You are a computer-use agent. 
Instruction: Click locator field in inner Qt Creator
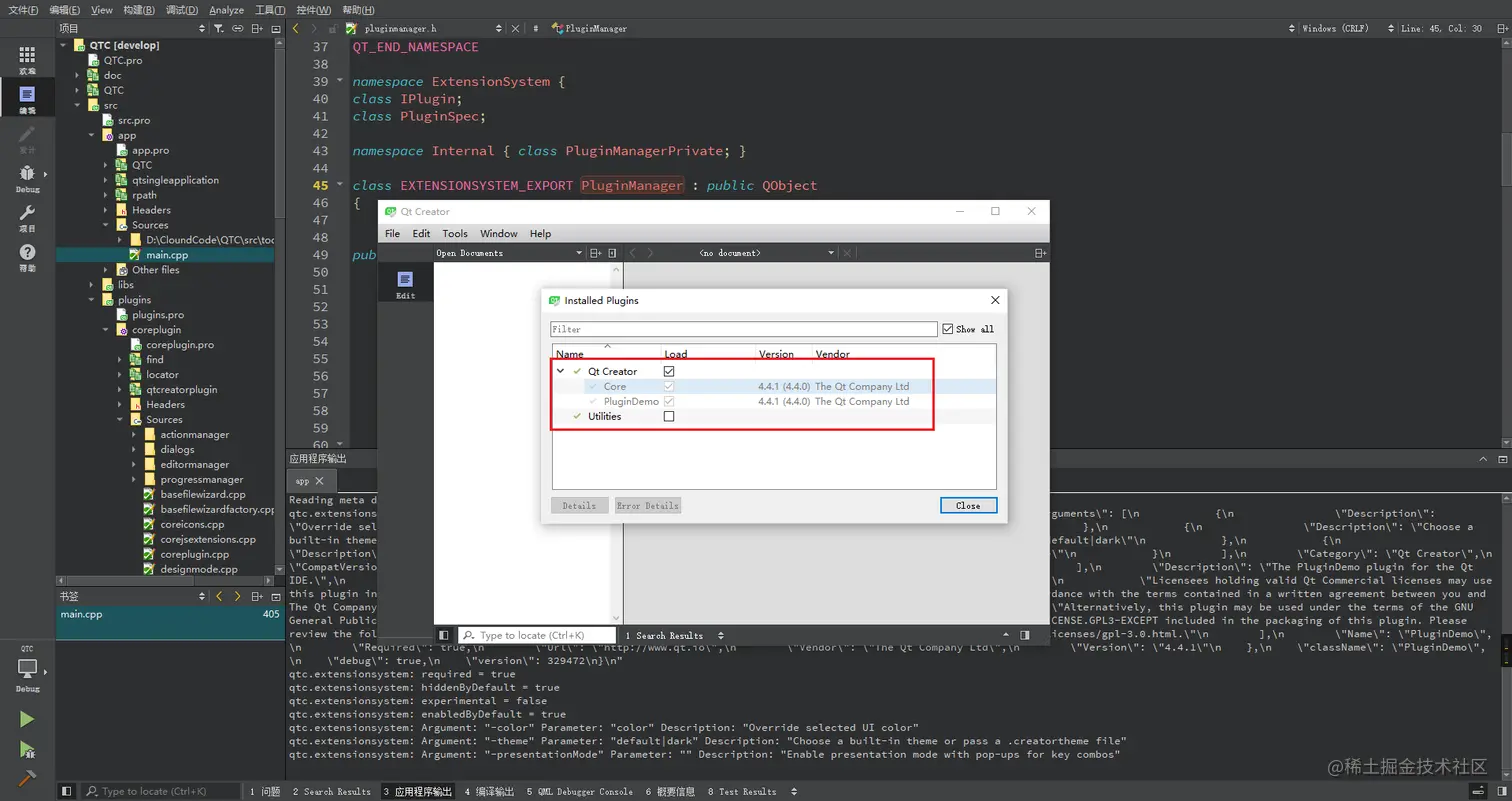537,635
